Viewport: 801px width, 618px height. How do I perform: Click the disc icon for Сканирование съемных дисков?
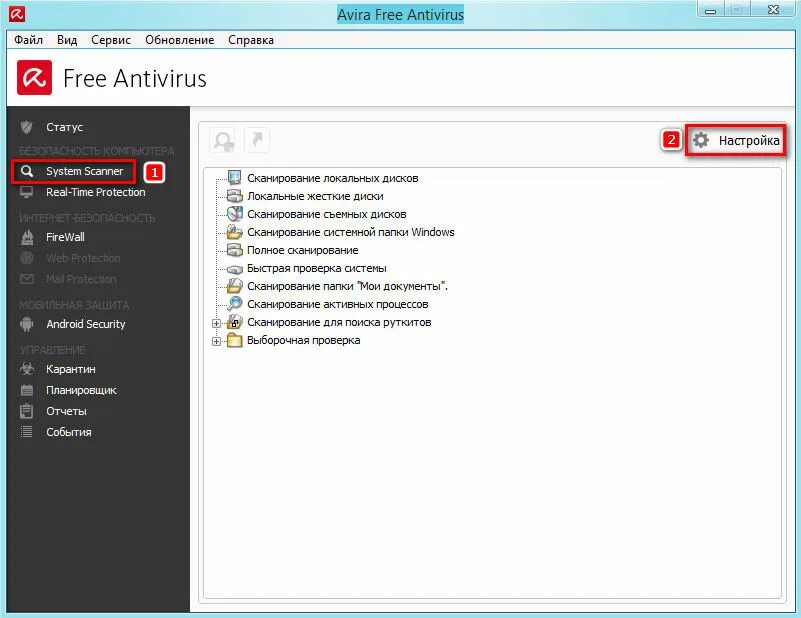[x=234, y=213]
